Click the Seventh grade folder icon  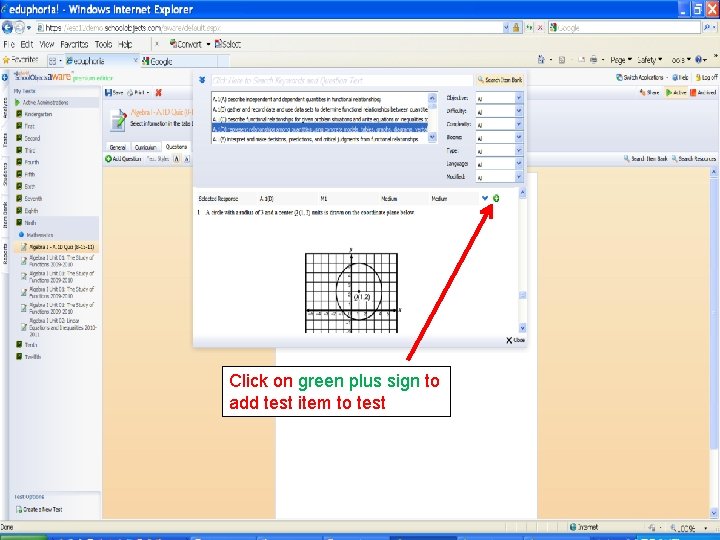[x=19, y=198]
